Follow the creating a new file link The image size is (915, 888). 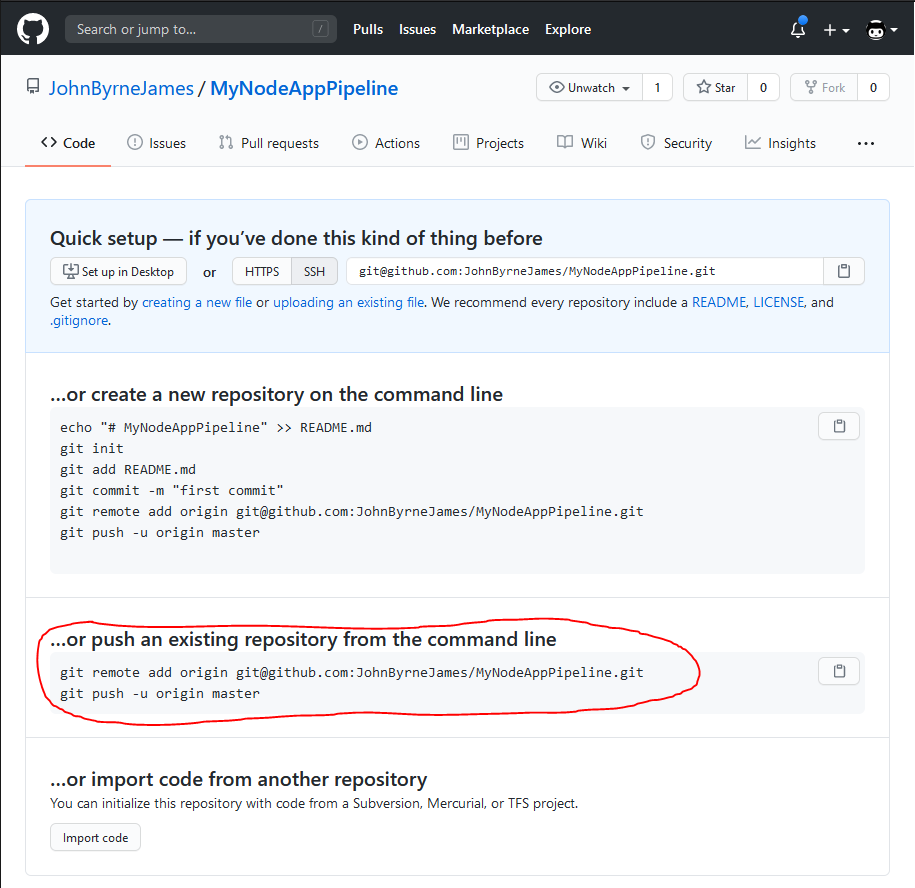(197, 302)
